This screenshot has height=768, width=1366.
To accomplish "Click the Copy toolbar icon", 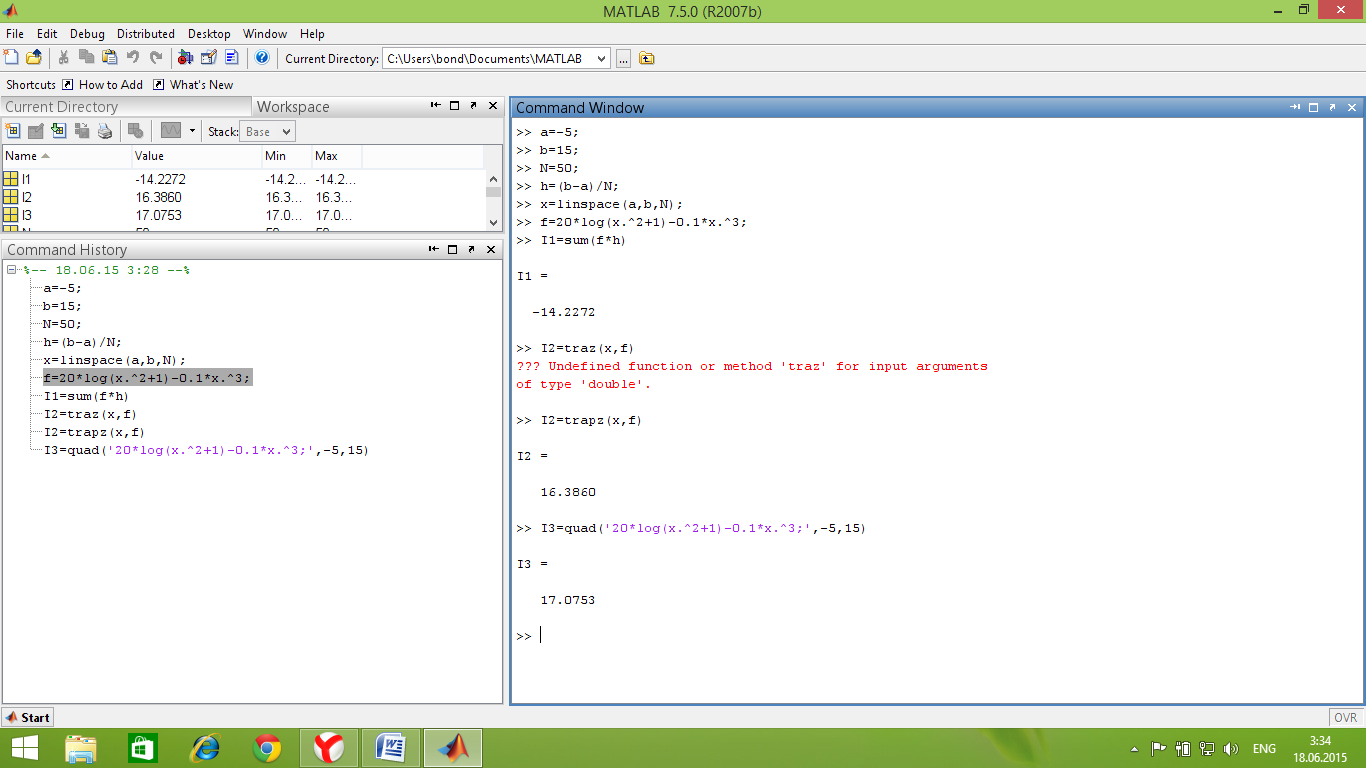I will (87, 58).
